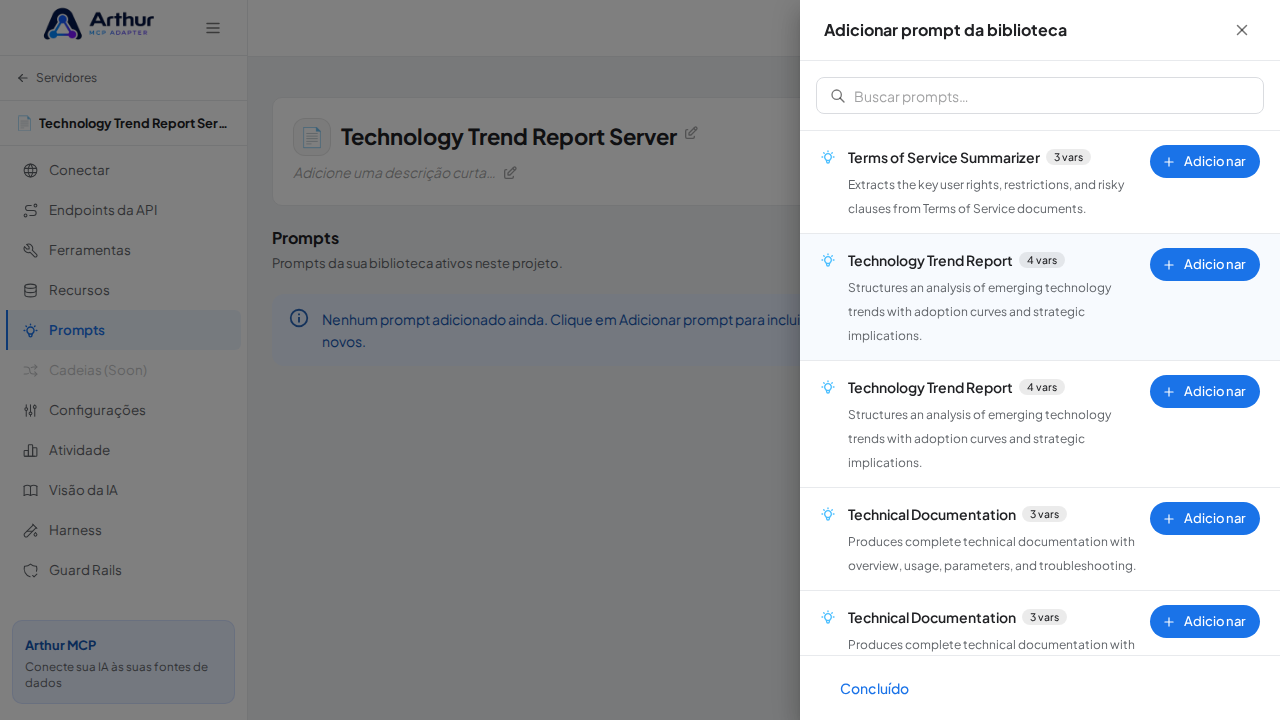Screen dimensions: 1280x720
Task: Open the Conectar menu item
Action: [x=123, y=170]
